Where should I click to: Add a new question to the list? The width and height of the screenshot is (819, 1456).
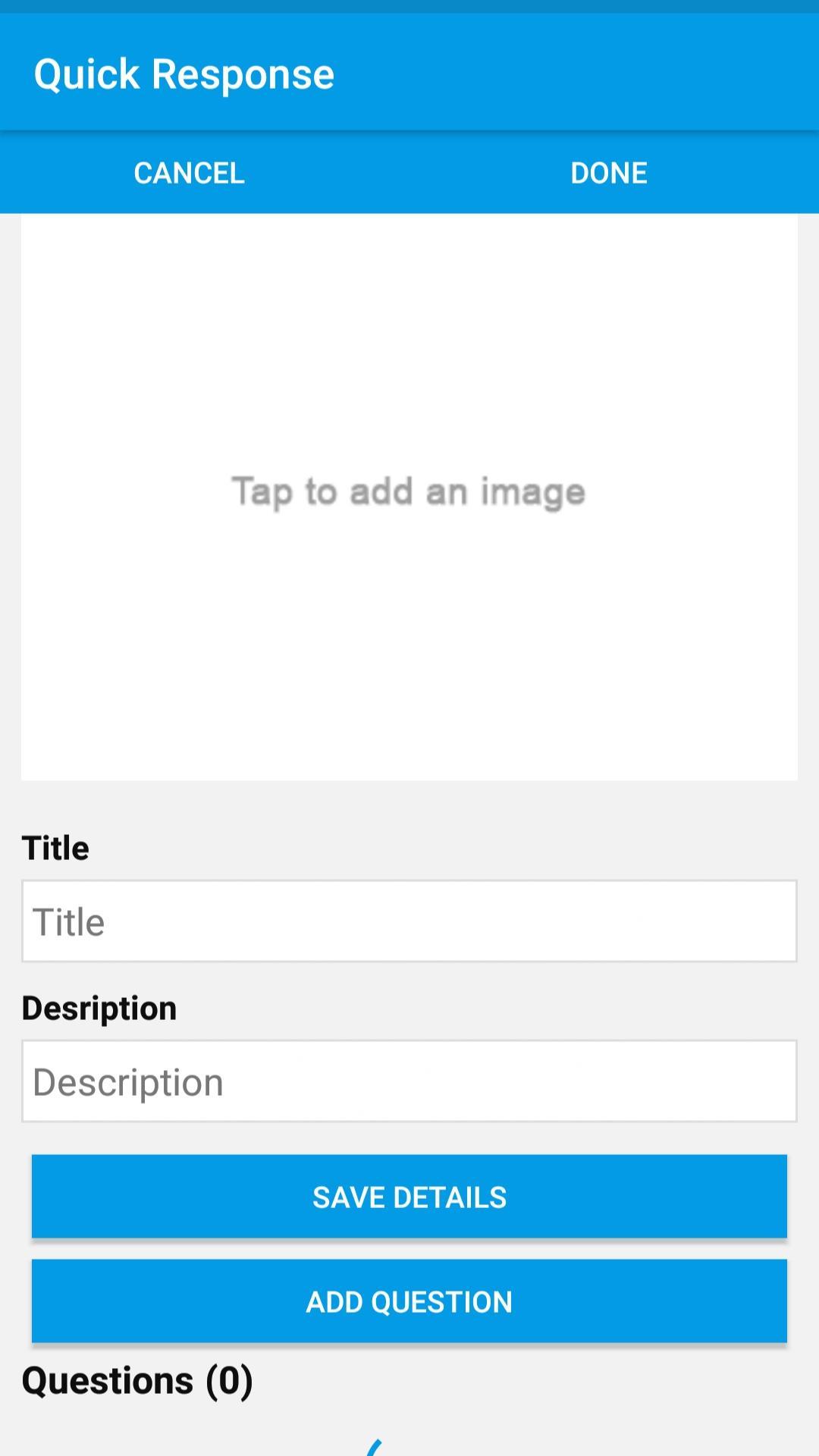[409, 1301]
